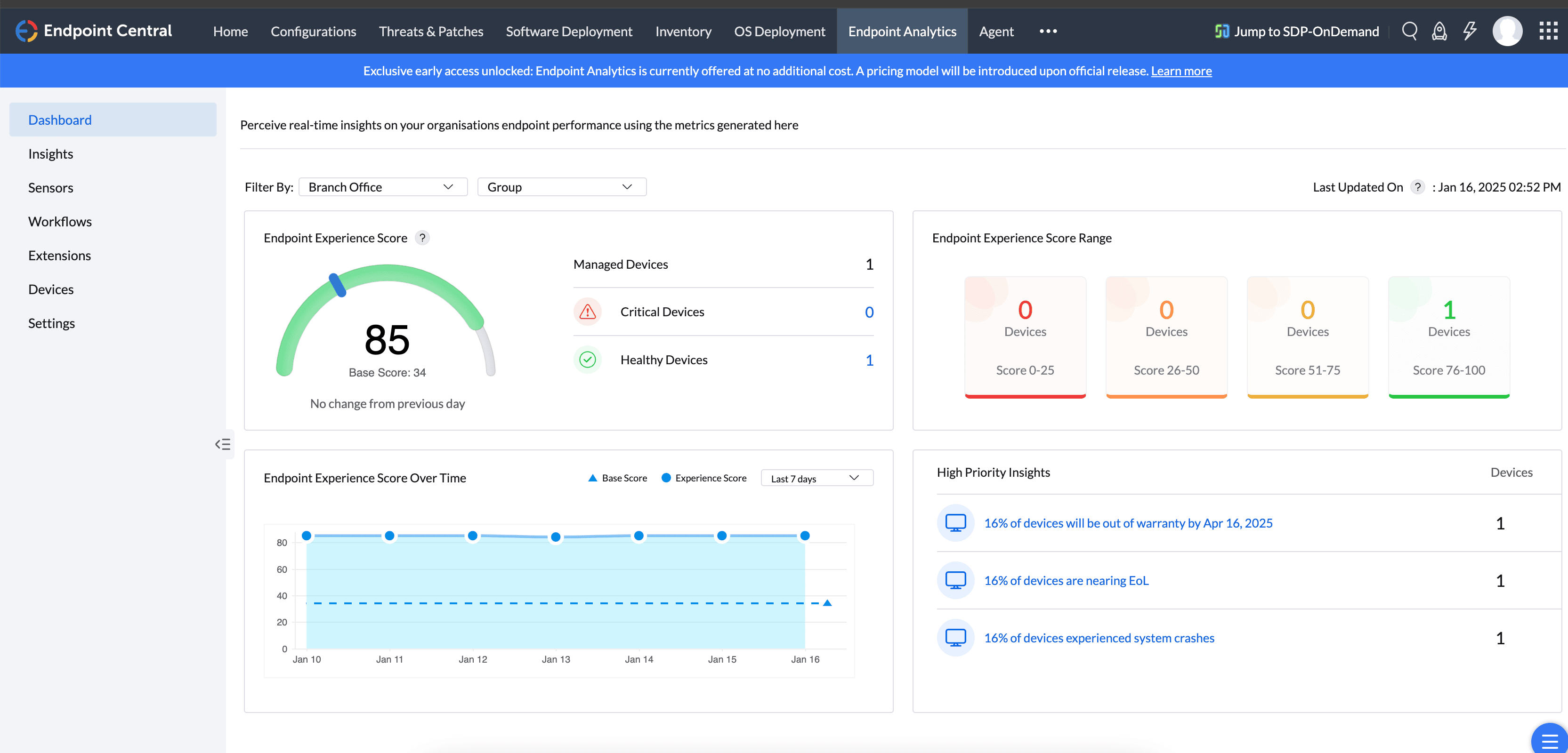Screen dimensions: 1568x753
Task: Expand the Group filter dropdown
Action: tap(561, 187)
